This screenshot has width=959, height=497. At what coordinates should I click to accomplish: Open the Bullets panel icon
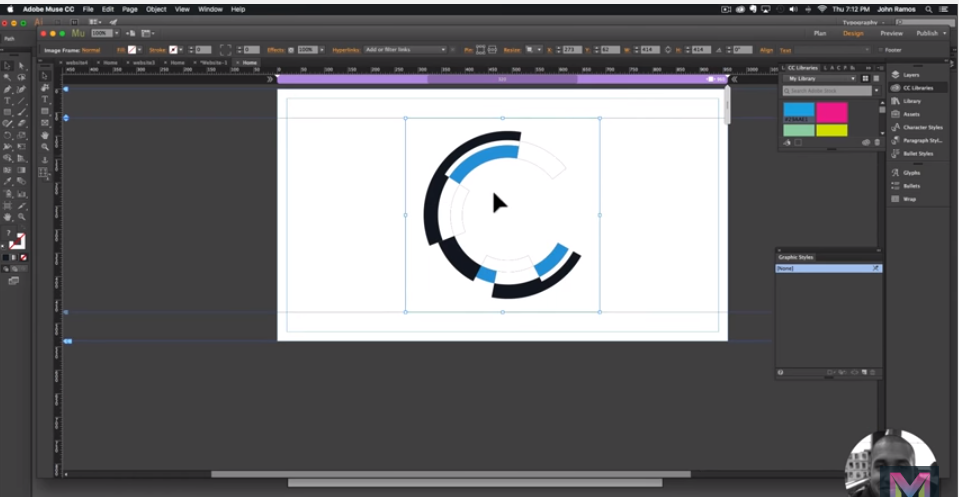[896, 186]
